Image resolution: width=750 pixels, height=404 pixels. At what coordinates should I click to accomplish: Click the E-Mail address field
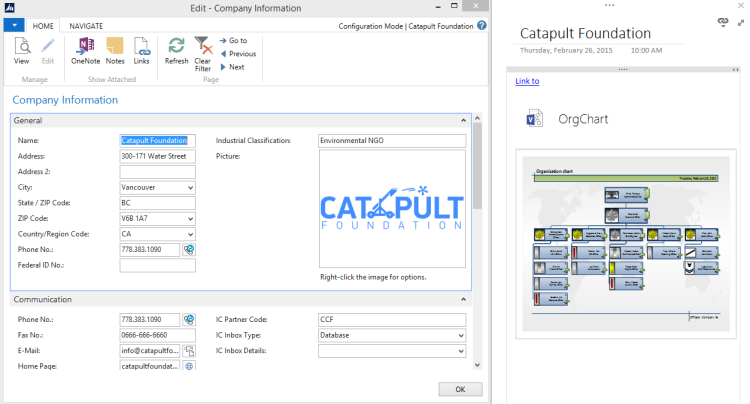[x=150, y=351]
